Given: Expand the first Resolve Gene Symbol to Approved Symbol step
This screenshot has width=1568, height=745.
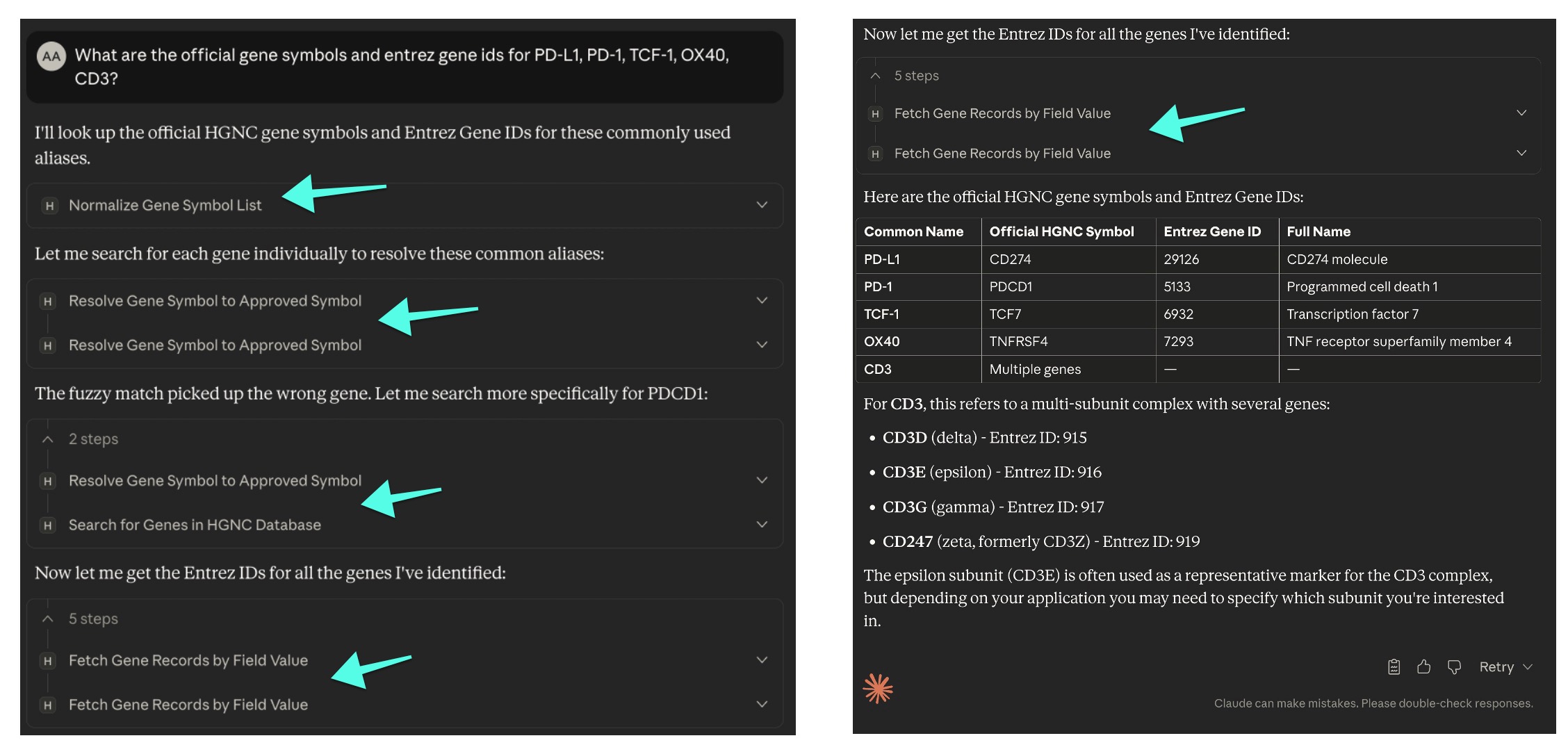Looking at the screenshot, I should [x=761, y=300].
